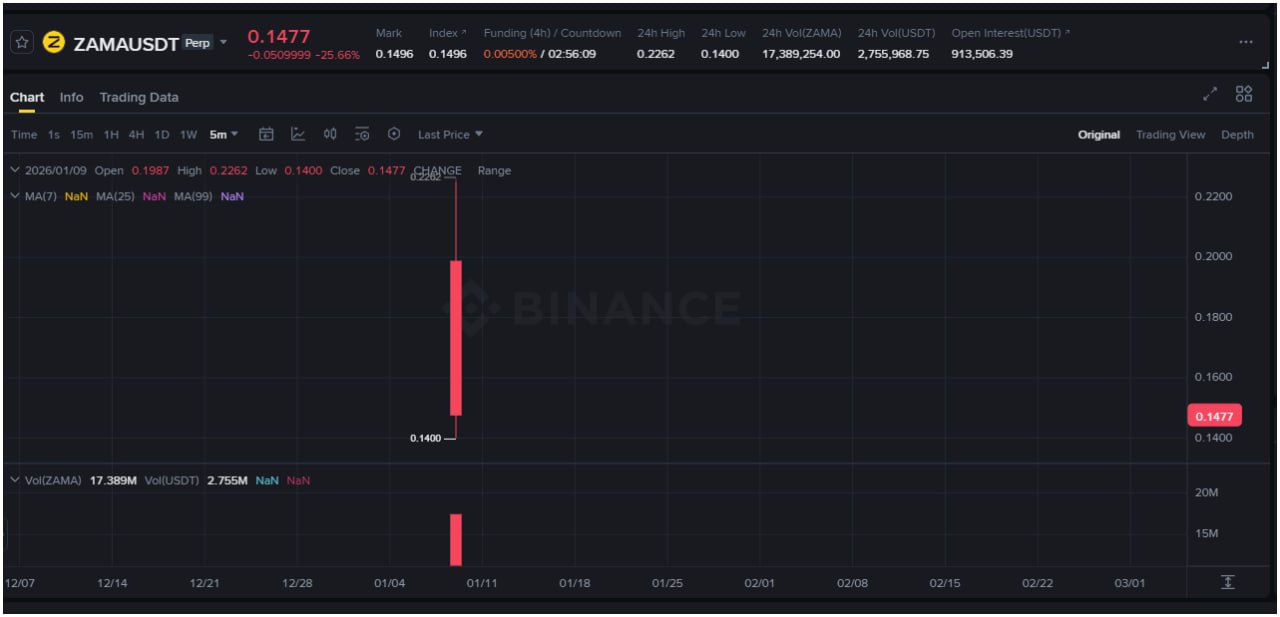This screenshot has width=1280, height=617.
Task: Open the ZAMAUSDT pair selector dropdown arrow
Action: click(x=223, y=42)
